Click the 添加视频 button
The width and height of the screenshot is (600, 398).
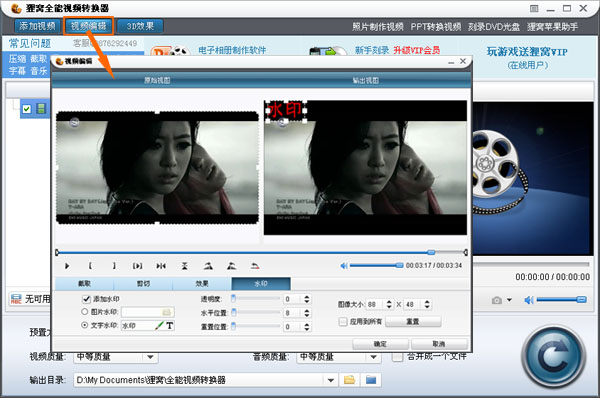pyautogui.click(x=38, y=26)
